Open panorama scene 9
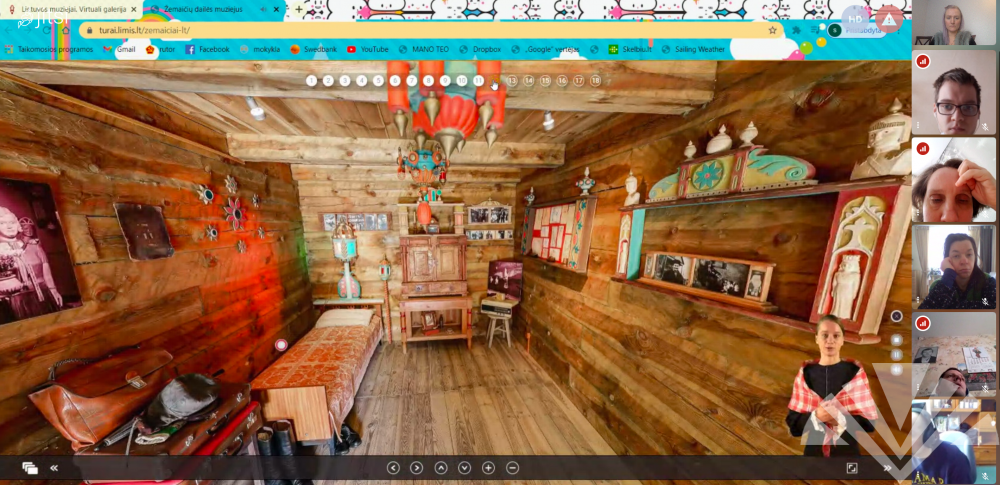1000x485 pixels. point(445,80)
